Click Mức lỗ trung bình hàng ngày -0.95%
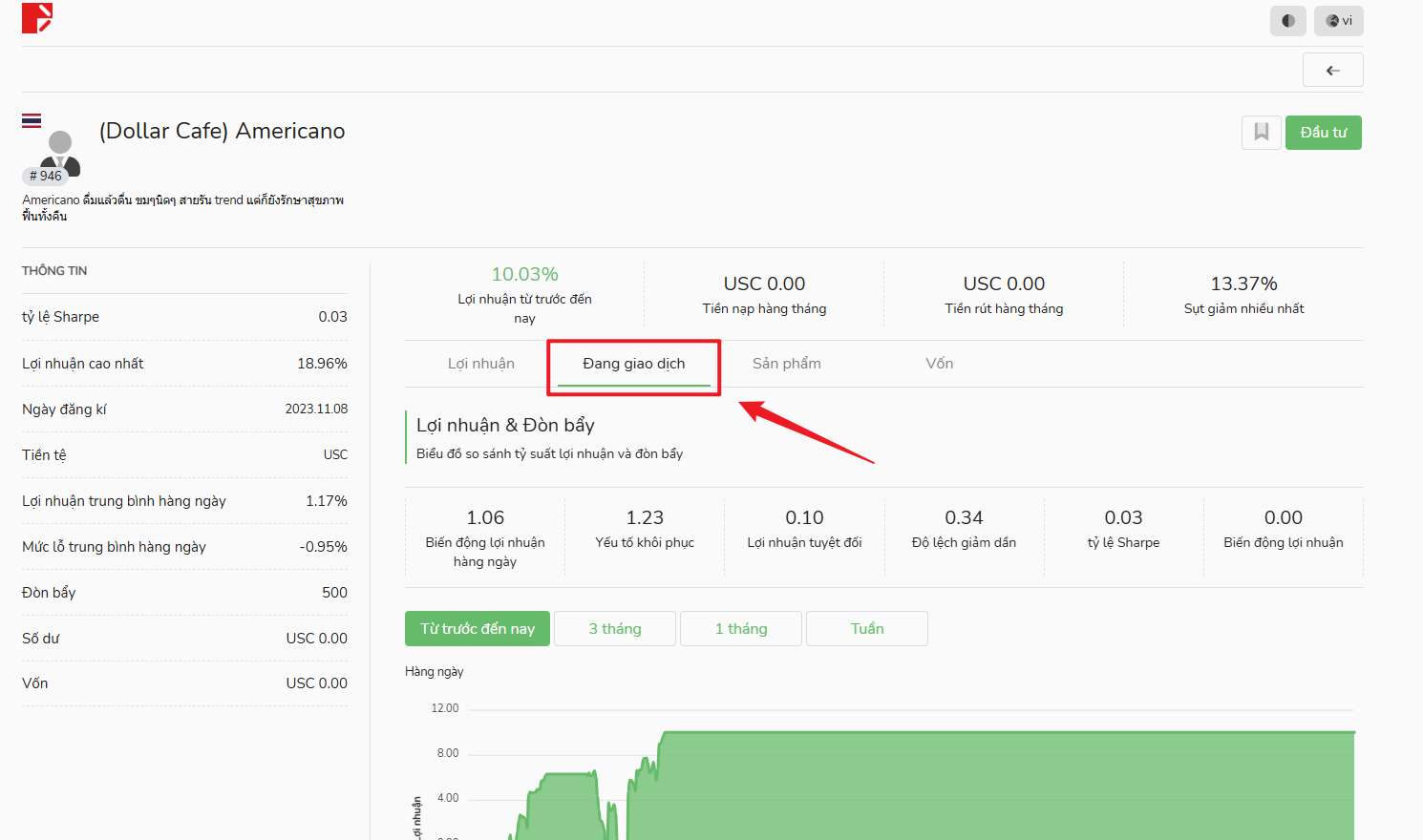 tap(184, 547)
